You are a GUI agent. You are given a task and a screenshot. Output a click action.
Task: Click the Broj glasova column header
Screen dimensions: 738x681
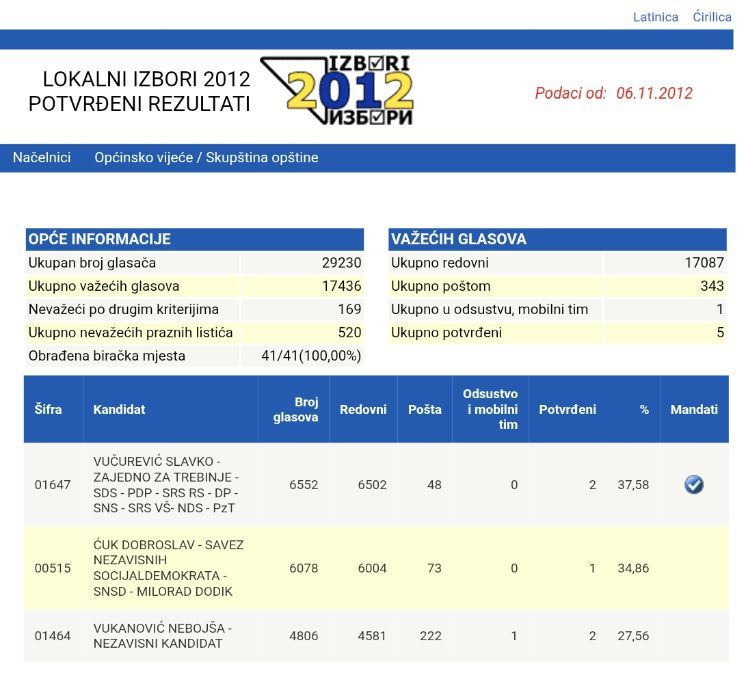[x=296, y=409]
